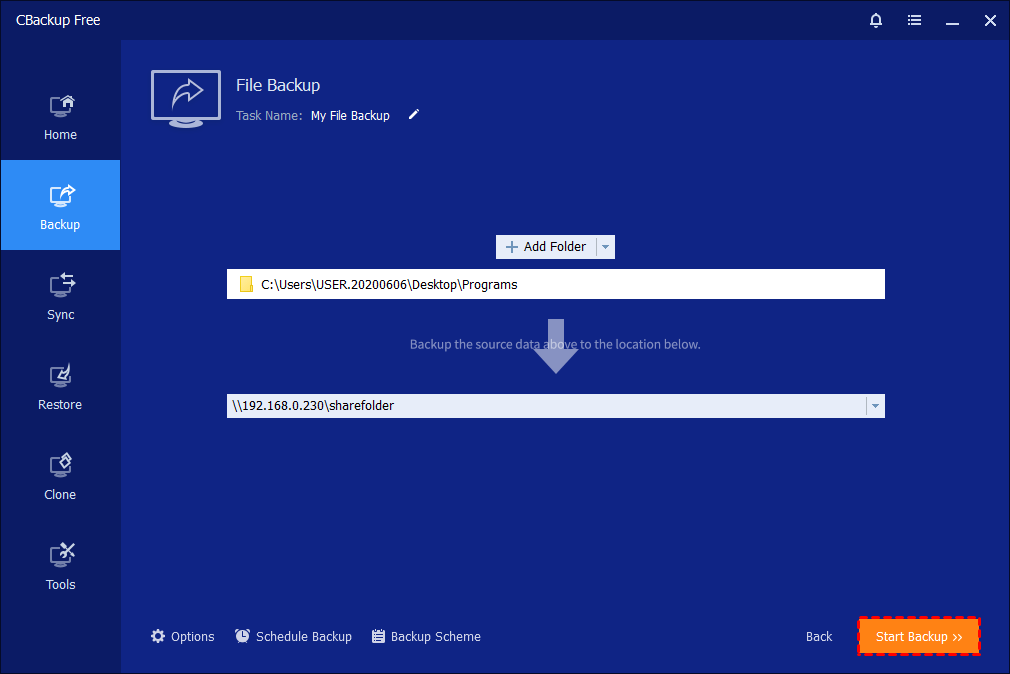Viewport: 1010px width, 674px height.
Task: Expand the destination path dropdown
Action: pyautogui.click(x=875, y=406)
